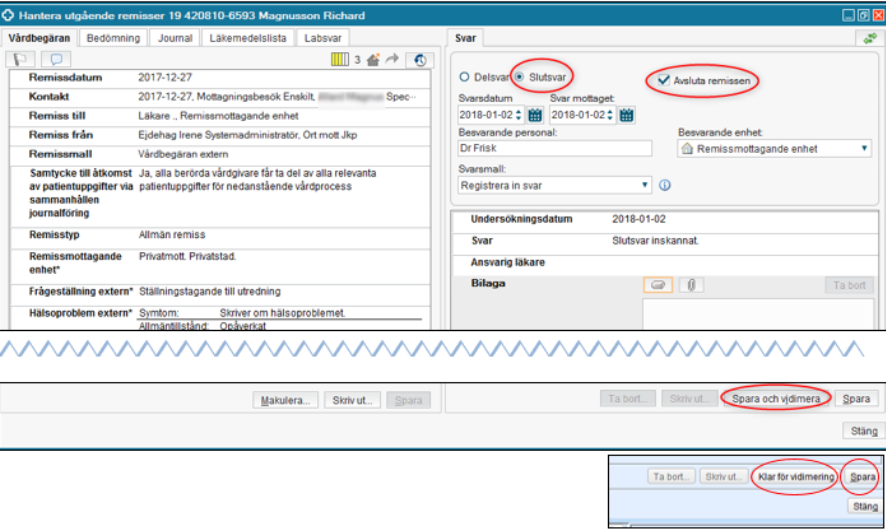The width and height of the screenshot is (886, 530).
Task: Click the blue info icon beside Svarsmall
Action: (x=665, y=185)
